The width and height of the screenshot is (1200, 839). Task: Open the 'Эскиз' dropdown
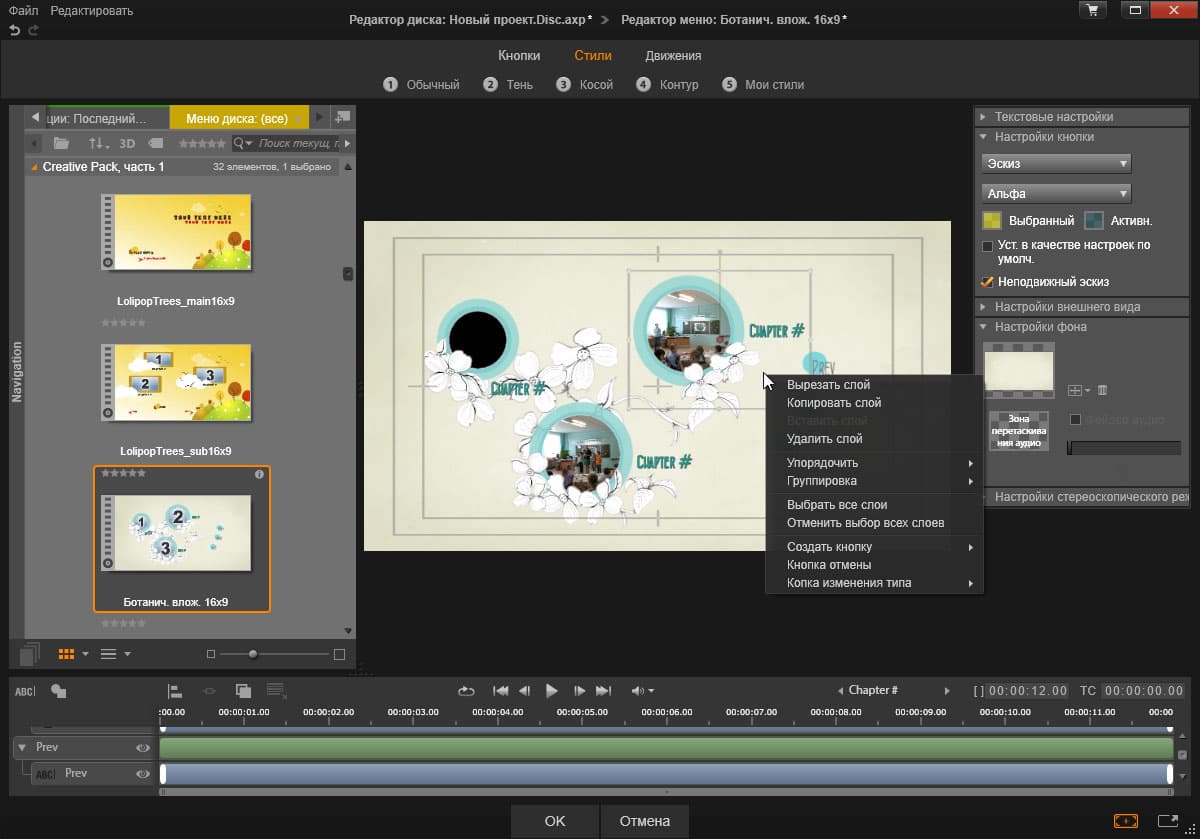1056,164
